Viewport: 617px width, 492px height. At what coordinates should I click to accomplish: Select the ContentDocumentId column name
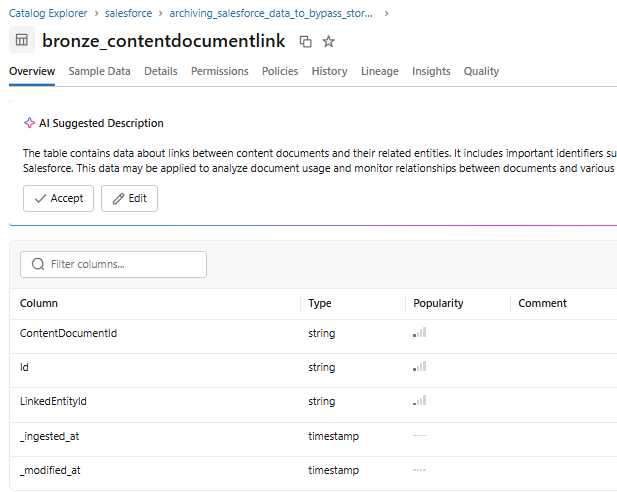[68, 333]
